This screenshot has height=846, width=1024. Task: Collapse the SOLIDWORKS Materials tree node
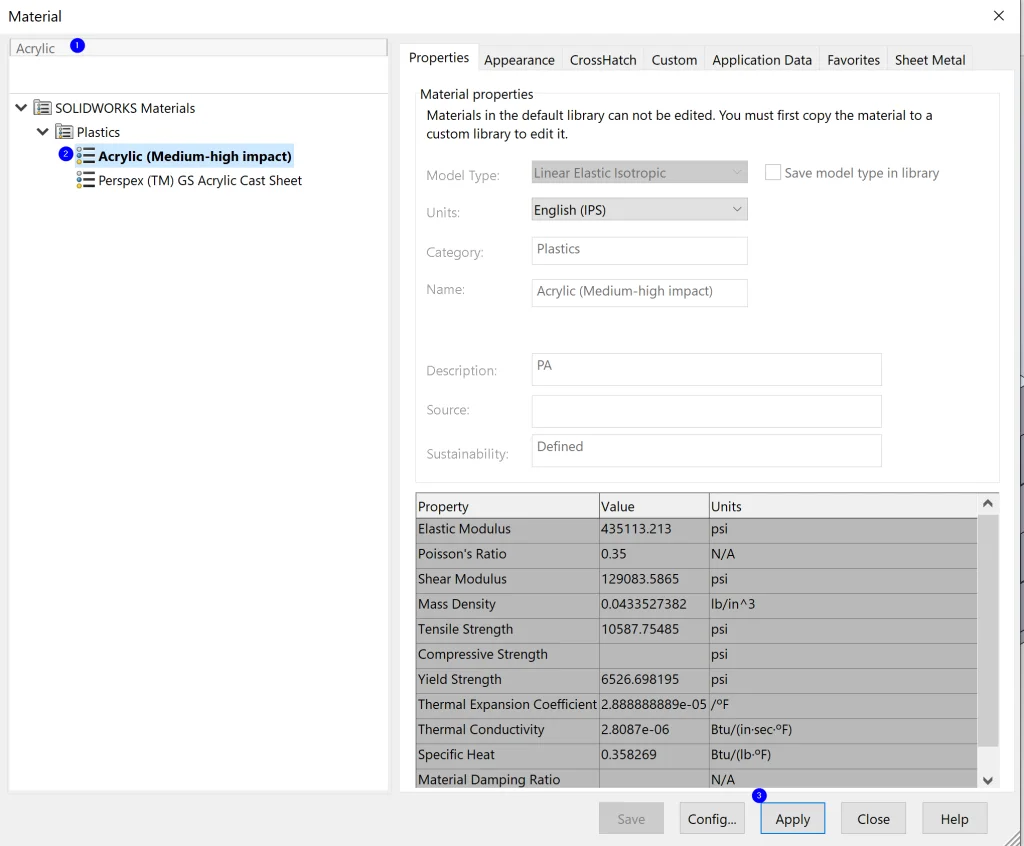[21, 108]
